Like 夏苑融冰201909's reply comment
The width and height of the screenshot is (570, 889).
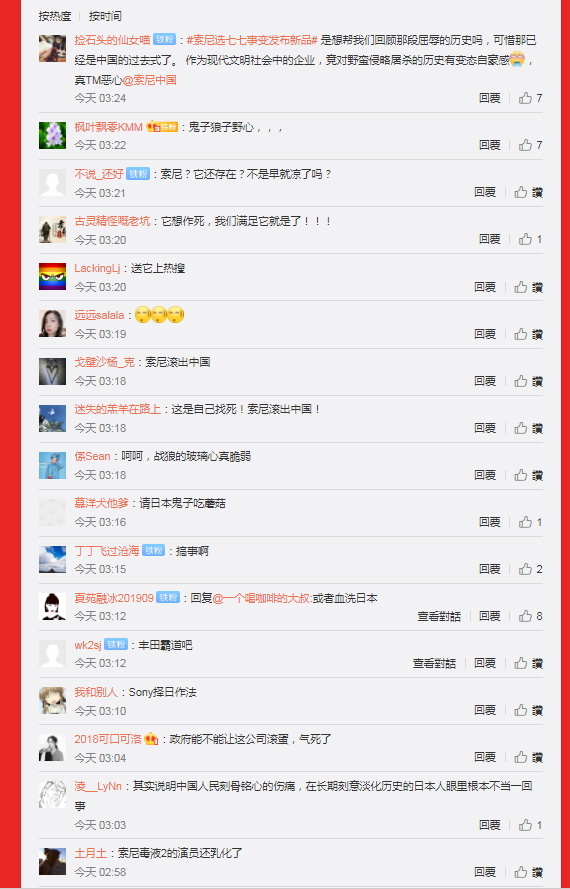click(530, 616)
